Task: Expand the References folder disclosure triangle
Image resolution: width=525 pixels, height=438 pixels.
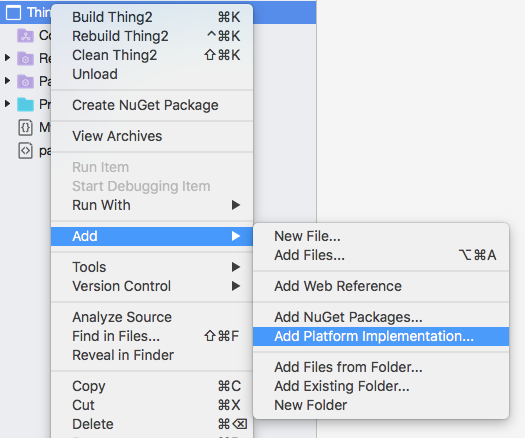Action: coord(7,58)
